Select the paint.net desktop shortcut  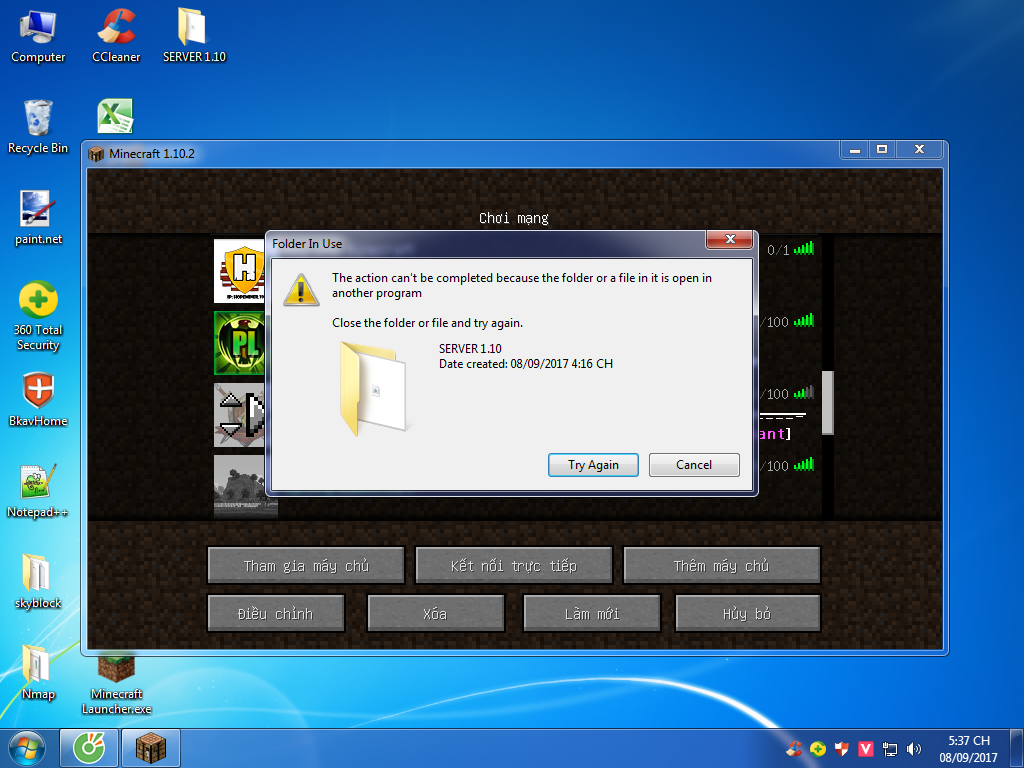[x=38, y=217]
